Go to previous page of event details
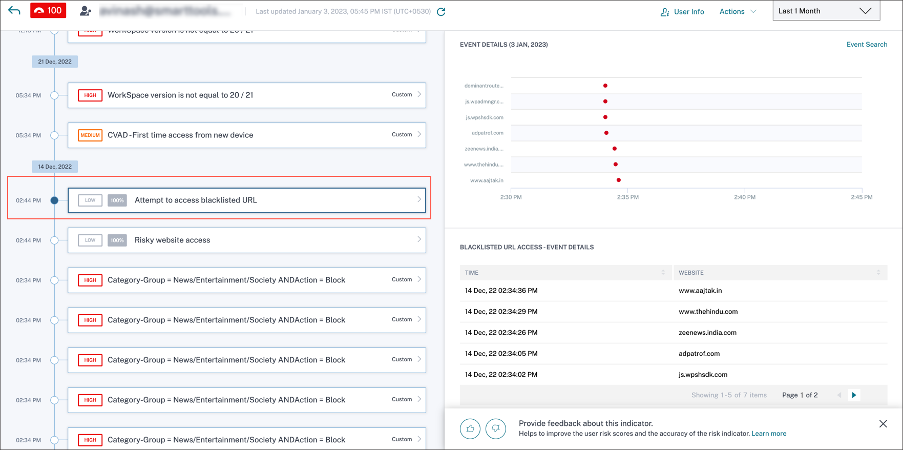The height and width of the screenshot is (450, 904). pyautogui.click(x=838, y=395)
